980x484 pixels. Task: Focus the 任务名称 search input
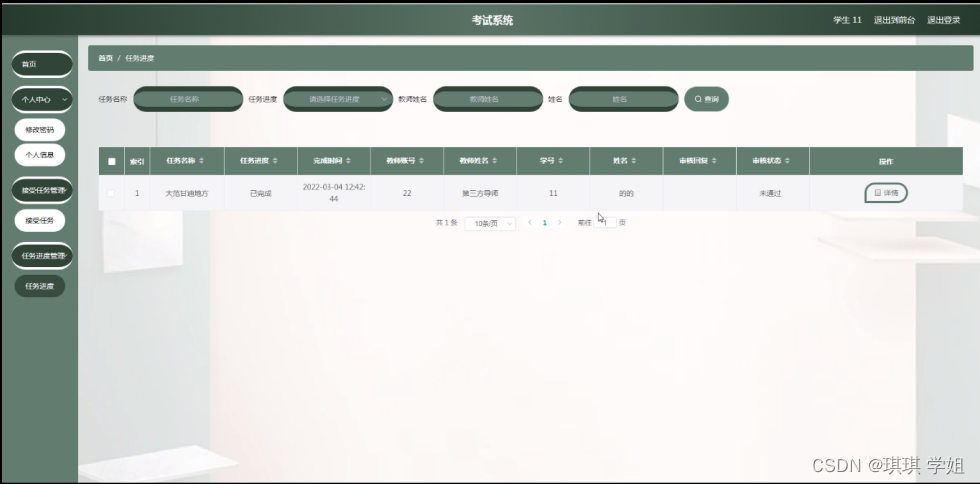188,99
